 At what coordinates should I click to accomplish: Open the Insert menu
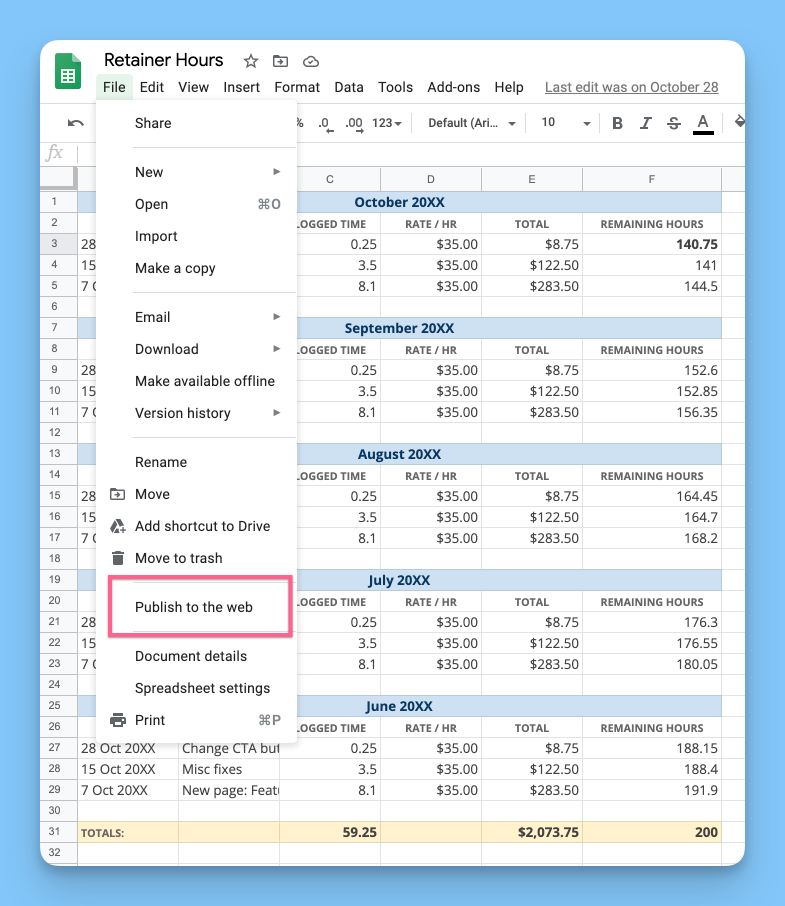click(x=241, y=87)
